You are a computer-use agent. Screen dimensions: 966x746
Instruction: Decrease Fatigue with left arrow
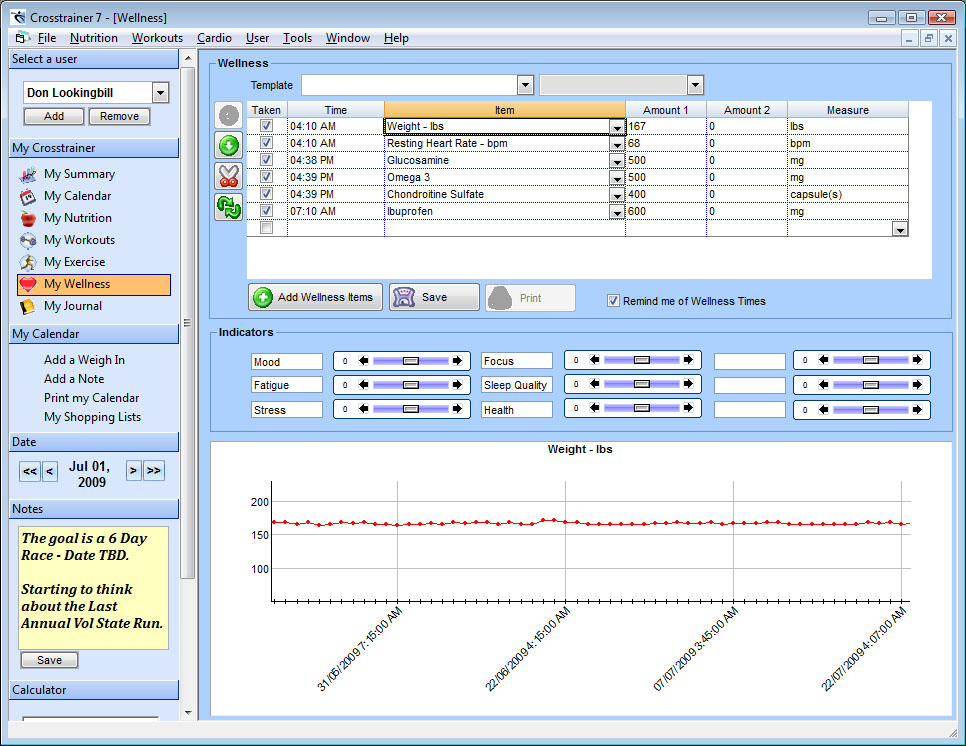point(363,385)
